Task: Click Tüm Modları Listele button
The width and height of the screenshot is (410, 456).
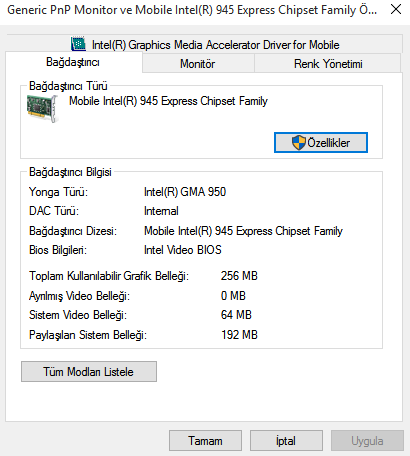Action: (x=89, y=372)
